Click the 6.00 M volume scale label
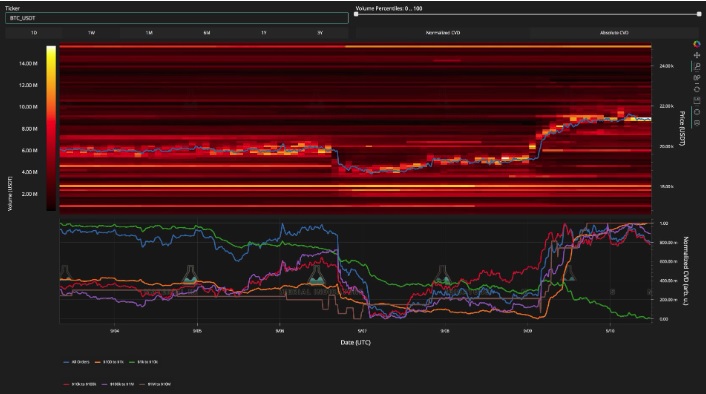Screen dimensions: 706x394 click(30, 150)
